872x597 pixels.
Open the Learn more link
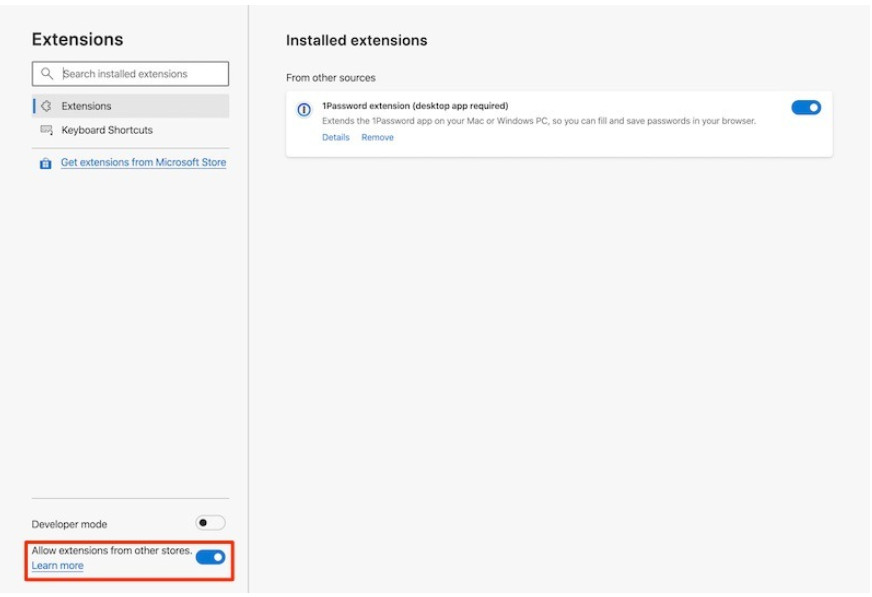click(57, 565)
